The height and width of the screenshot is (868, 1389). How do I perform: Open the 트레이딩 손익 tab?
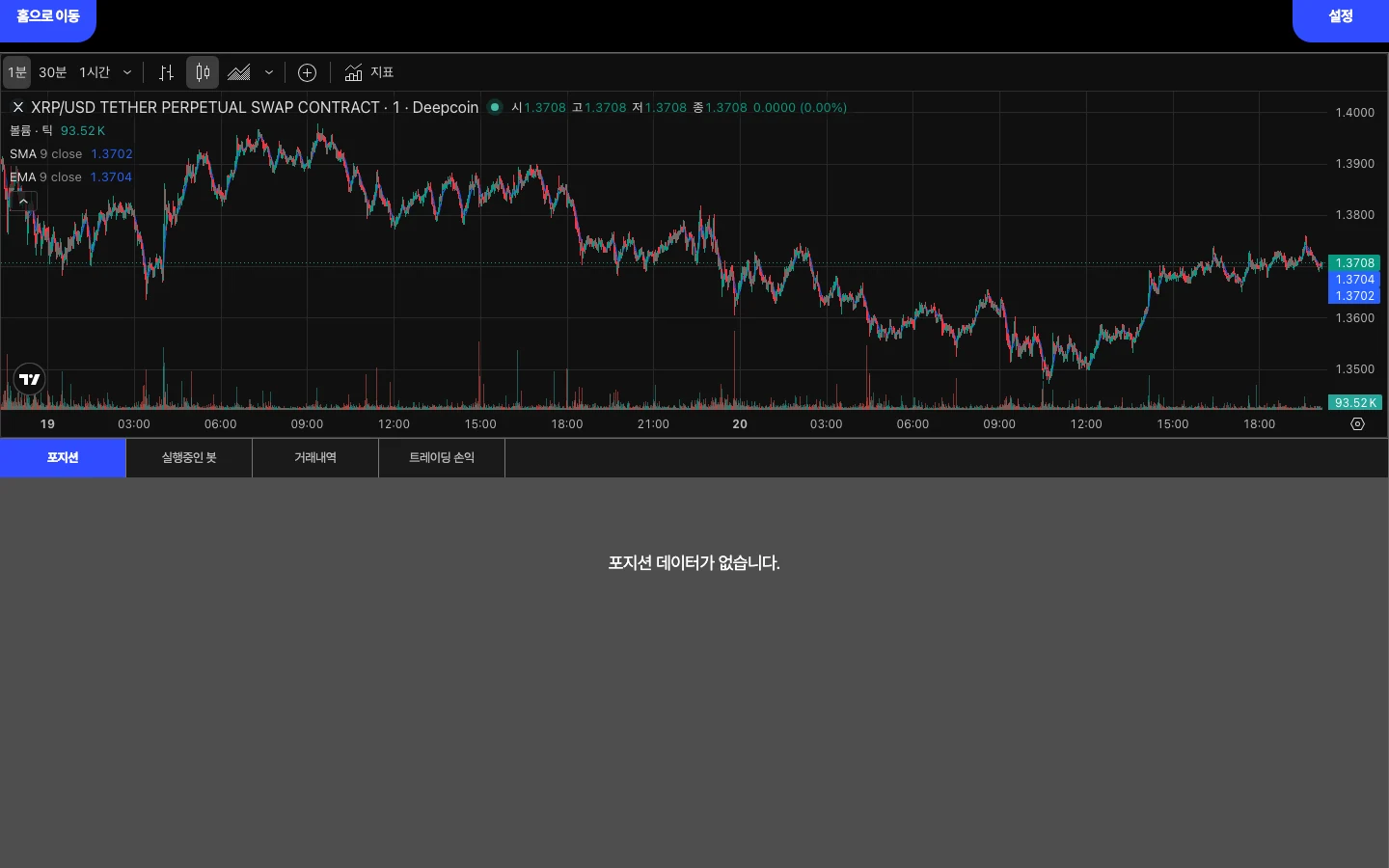442,458
